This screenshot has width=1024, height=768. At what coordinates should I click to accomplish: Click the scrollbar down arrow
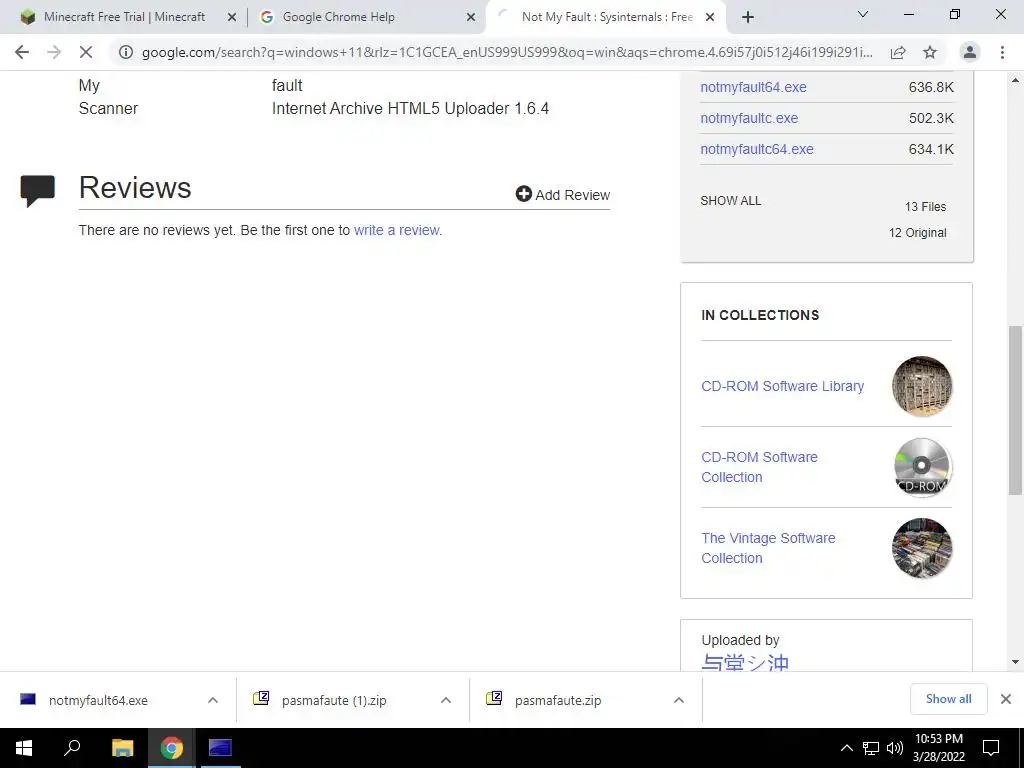(1015, 662)
